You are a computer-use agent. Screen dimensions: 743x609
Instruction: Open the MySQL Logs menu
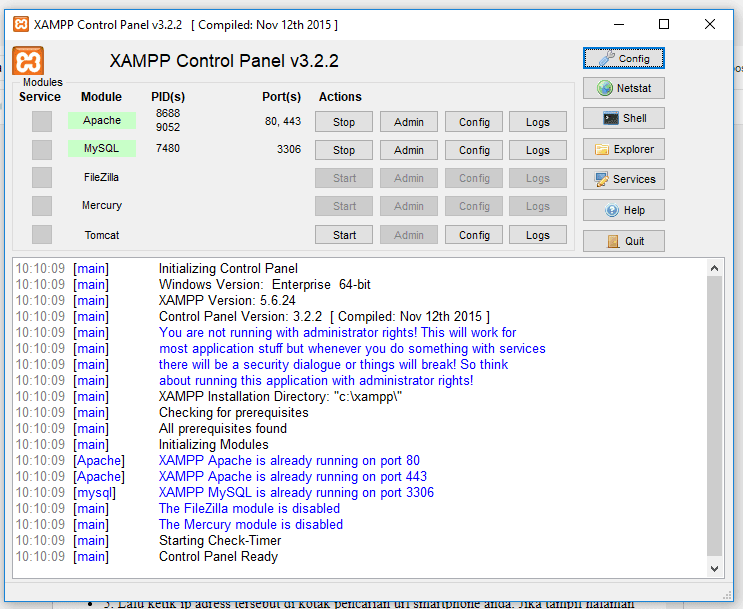coord(538,150)
